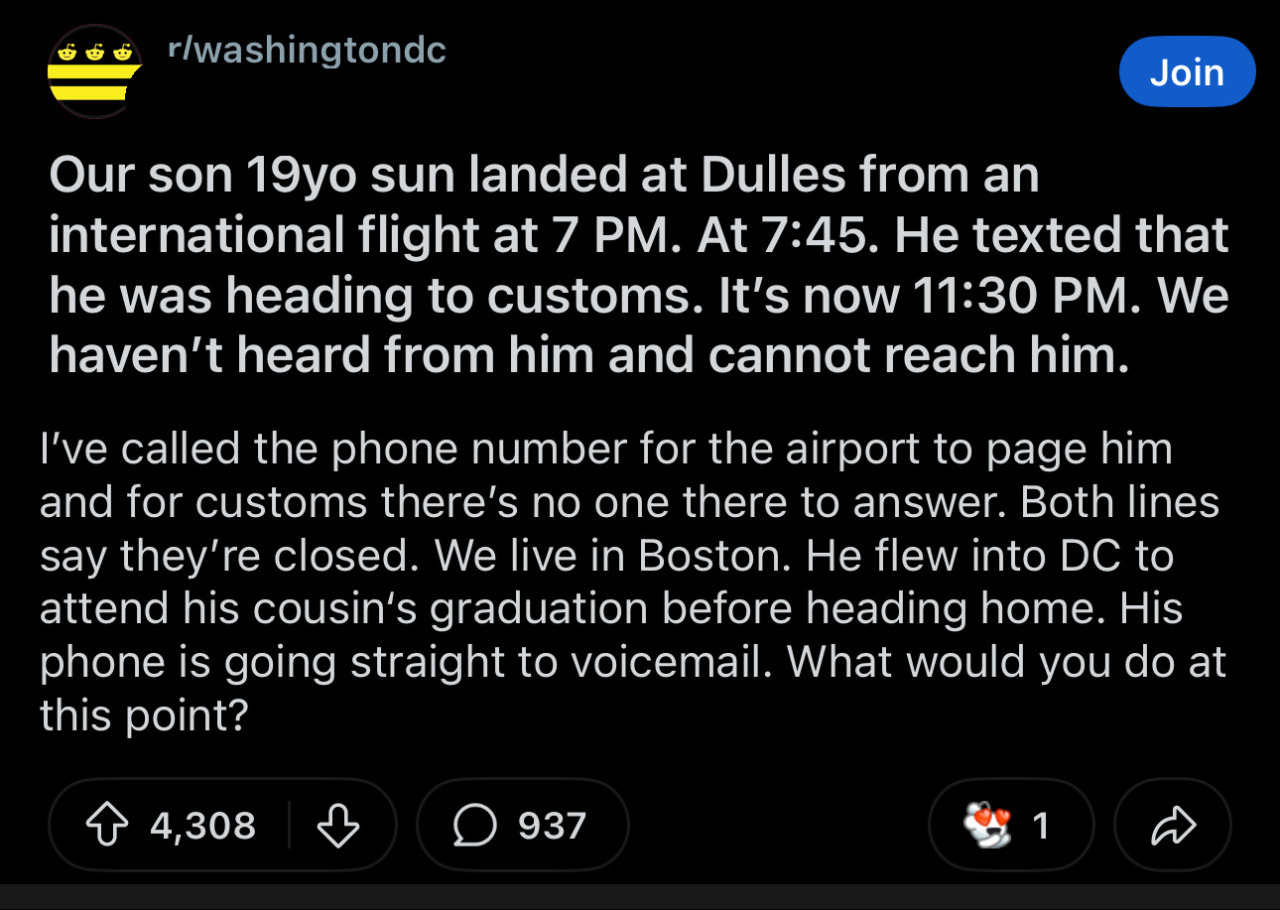Tap the award count showing 1

pos(1040,826)
